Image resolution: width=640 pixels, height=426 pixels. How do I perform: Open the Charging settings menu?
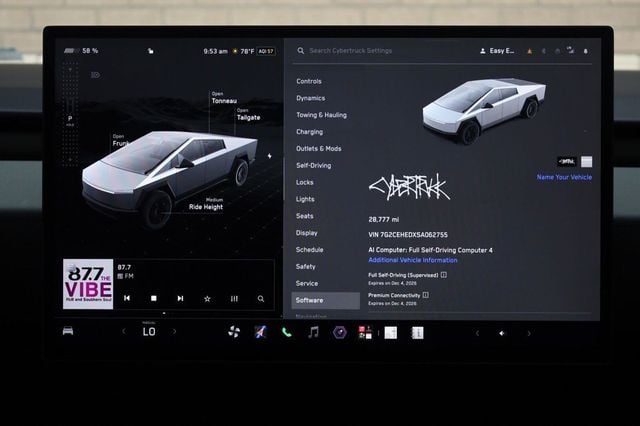(x=309, y=132)
